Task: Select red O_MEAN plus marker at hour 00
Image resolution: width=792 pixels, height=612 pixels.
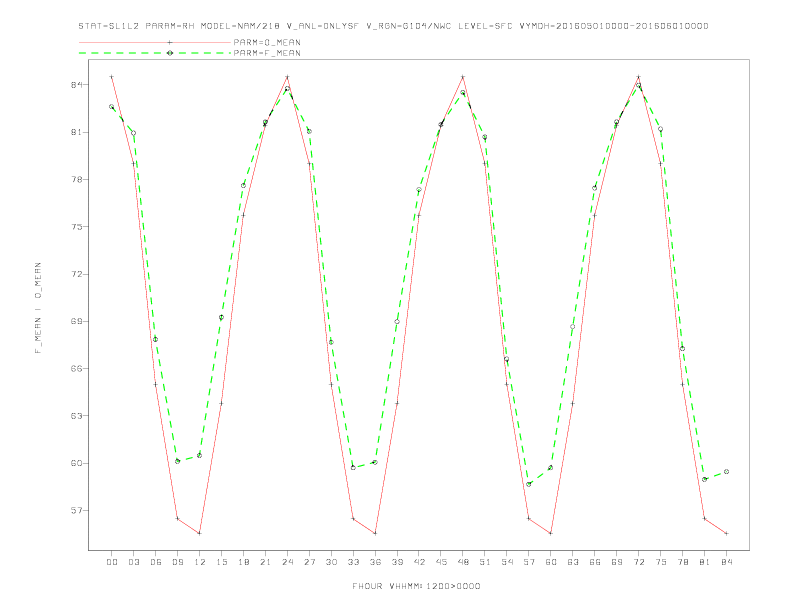Action: tap(112, 77)
